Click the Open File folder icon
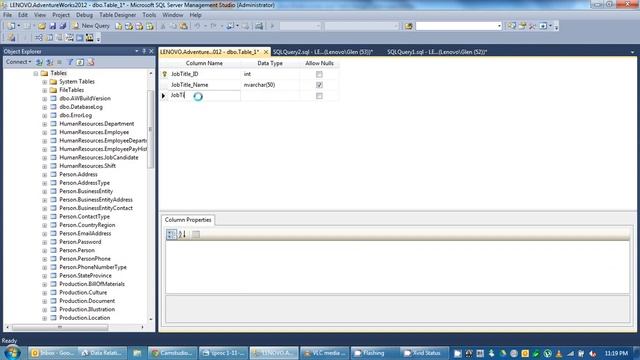Screen dimensions: 640x360 (42, 26)
